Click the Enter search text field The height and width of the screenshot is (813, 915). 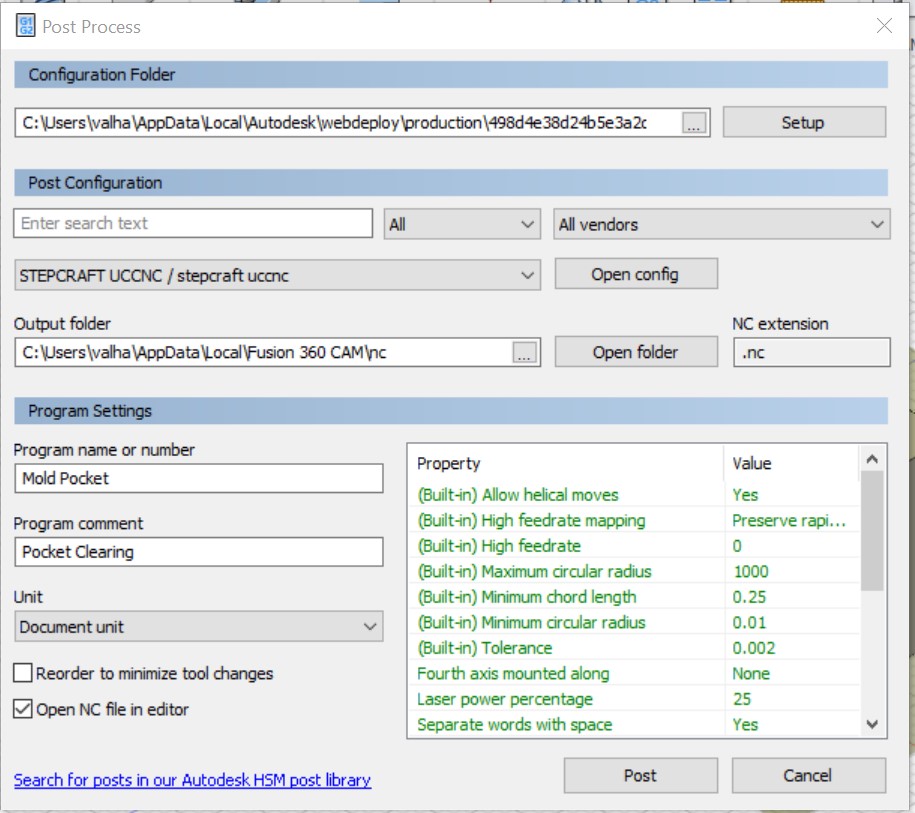click(193, 223)
